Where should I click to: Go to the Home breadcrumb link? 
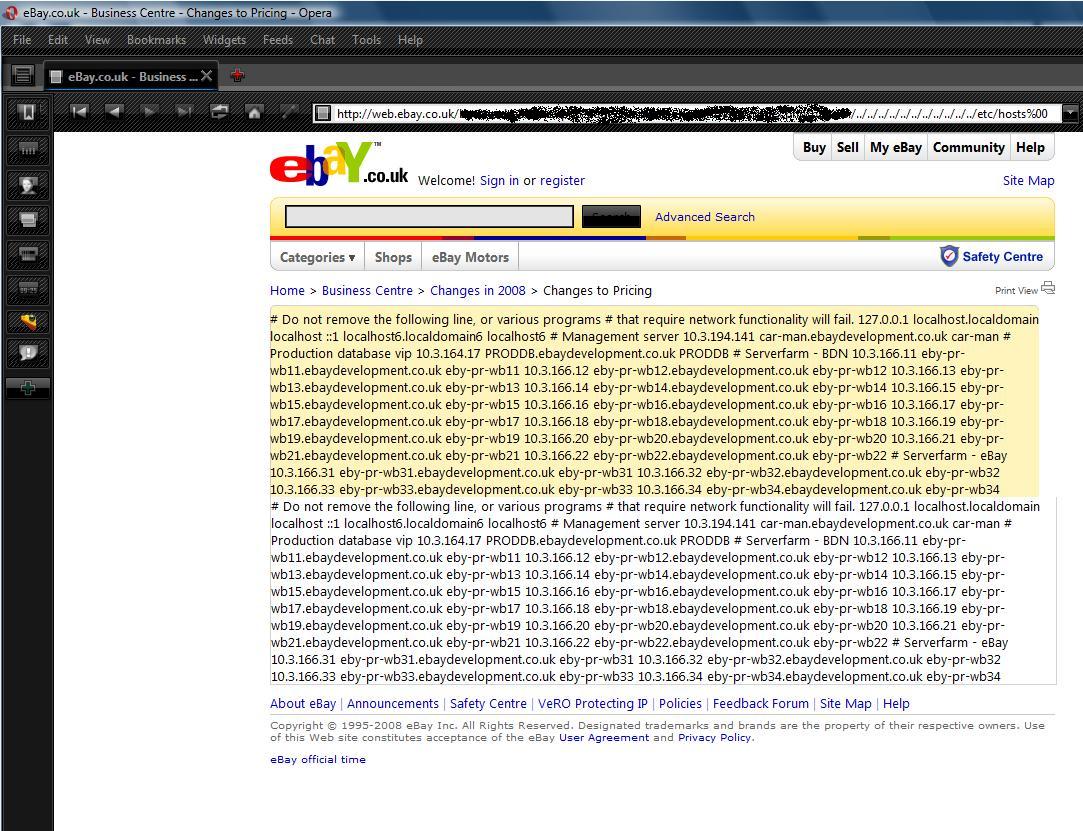(x=287, y=291)
